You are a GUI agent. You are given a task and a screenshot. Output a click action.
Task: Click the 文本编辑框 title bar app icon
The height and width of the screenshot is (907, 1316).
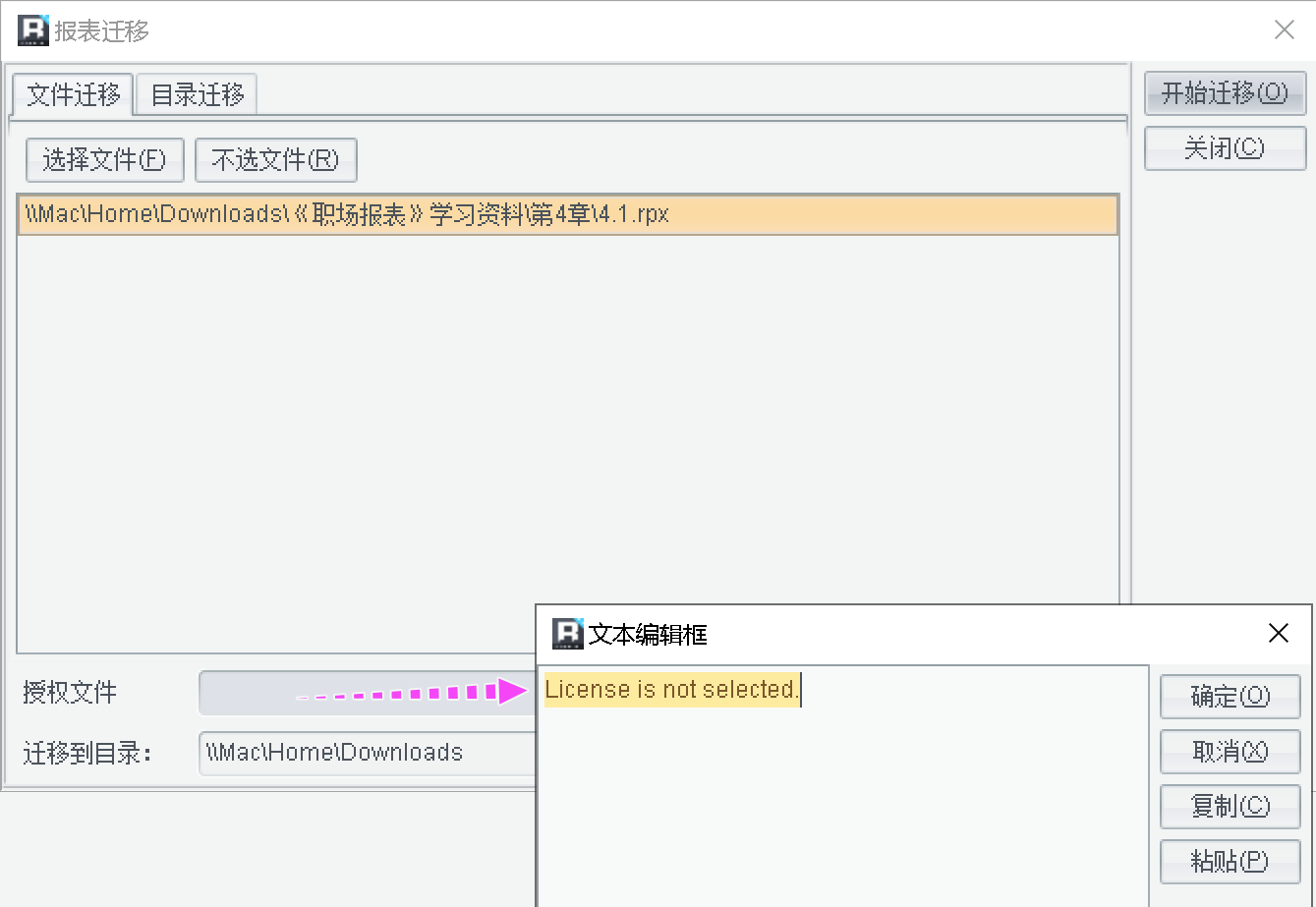click(568, 634)
